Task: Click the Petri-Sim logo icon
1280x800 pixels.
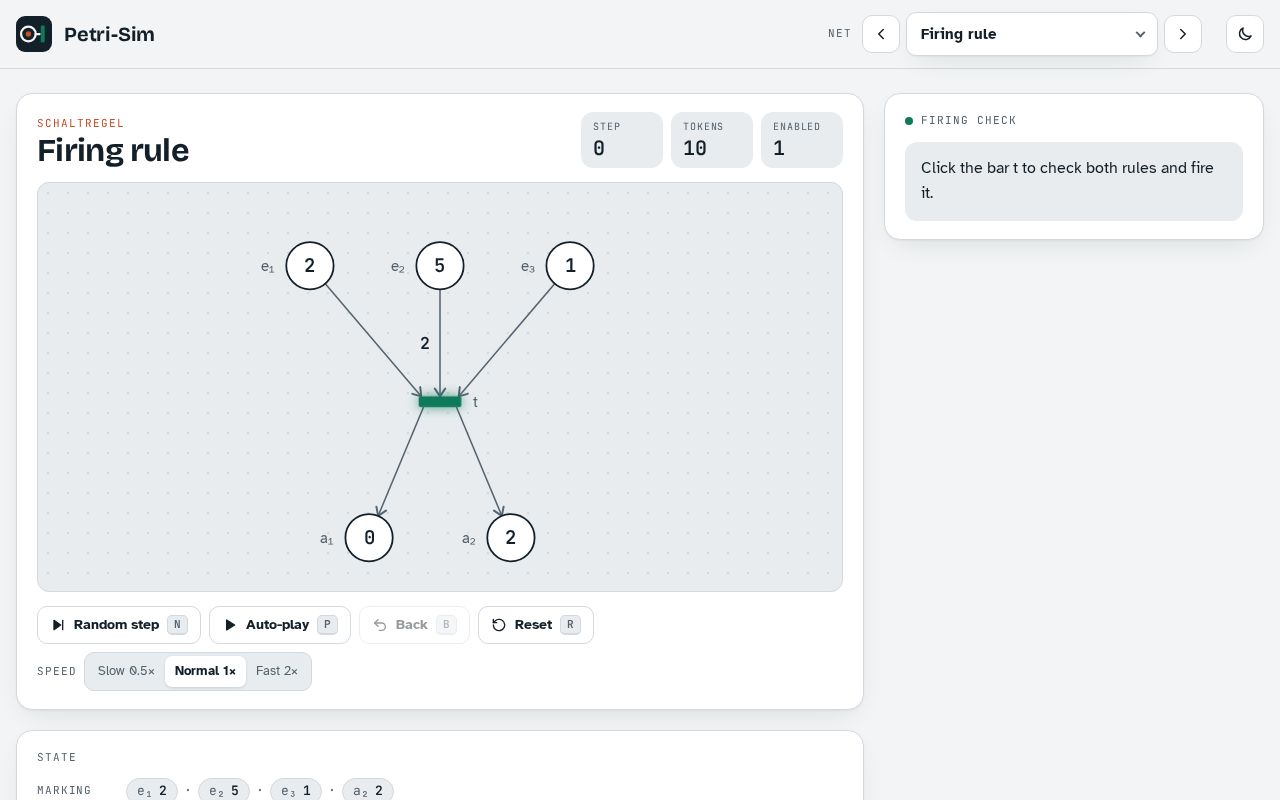Action: click(x=34, y=34)
